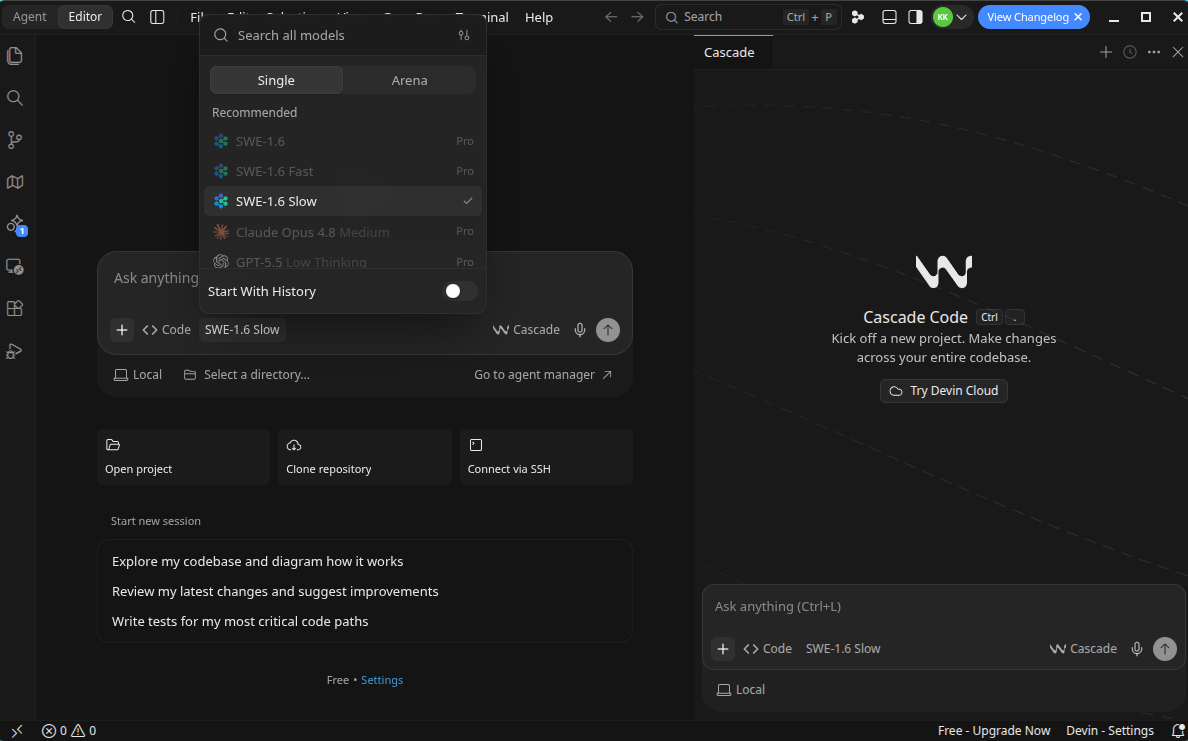Viewport: 1188px width, 741px height.
Task: Open the Extensions blocks icon
Action: click(14, 308)
